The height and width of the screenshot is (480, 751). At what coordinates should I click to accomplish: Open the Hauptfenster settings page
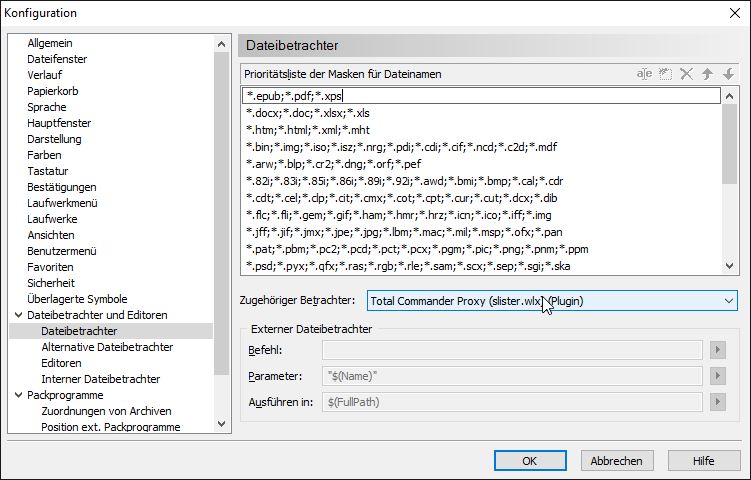(x=61, y=123)
